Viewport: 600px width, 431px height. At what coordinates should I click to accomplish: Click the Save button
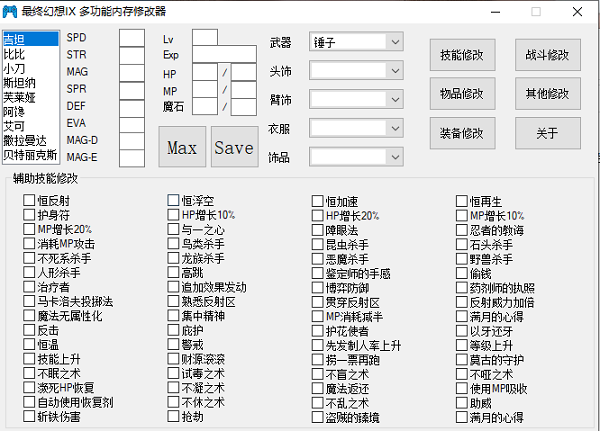tap(234, 147)
